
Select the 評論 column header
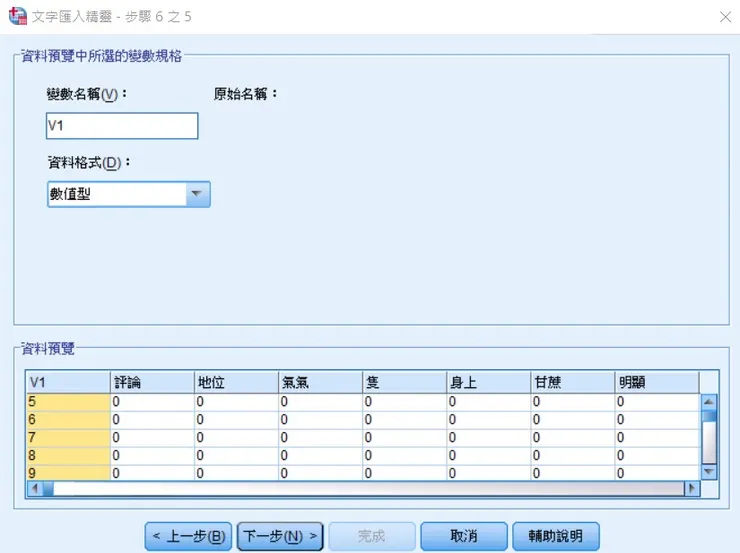[x=152, y=382]
